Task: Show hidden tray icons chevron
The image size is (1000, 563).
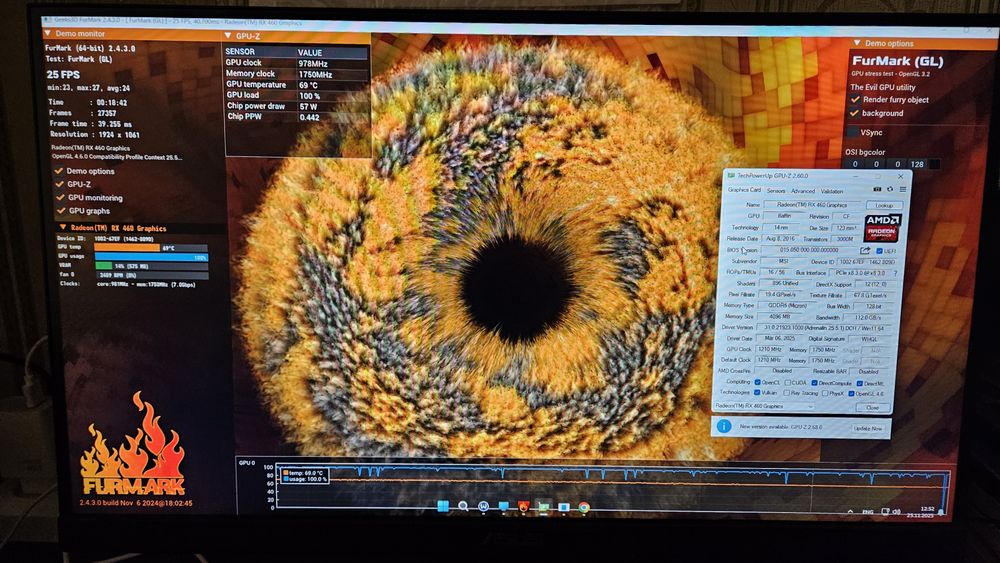Action: pos(850,511)
